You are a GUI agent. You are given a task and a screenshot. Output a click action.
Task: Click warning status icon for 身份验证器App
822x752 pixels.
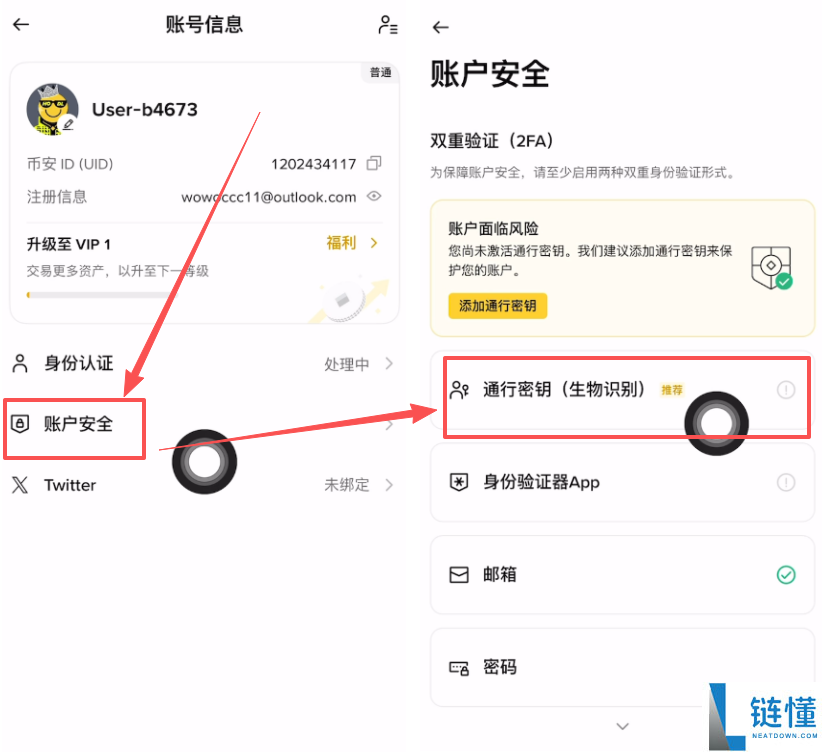[x=786, y=482]
